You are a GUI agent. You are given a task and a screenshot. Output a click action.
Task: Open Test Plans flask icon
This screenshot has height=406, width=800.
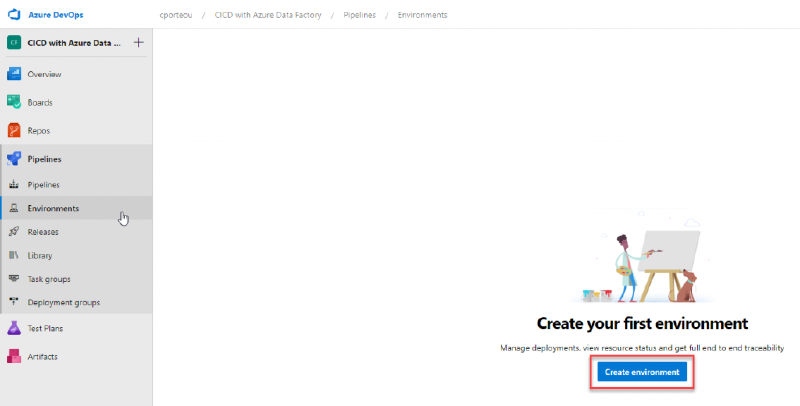(x=14, y=328)
